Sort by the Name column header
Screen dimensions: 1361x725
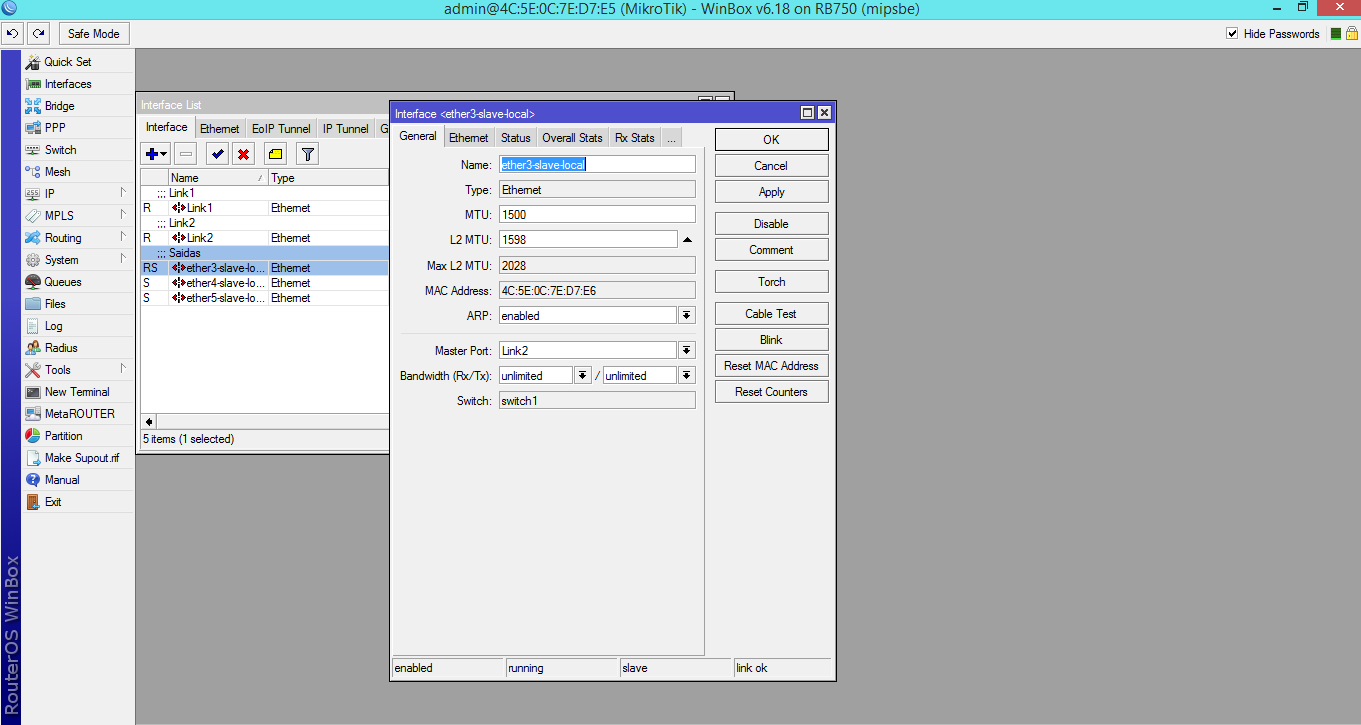218,178
